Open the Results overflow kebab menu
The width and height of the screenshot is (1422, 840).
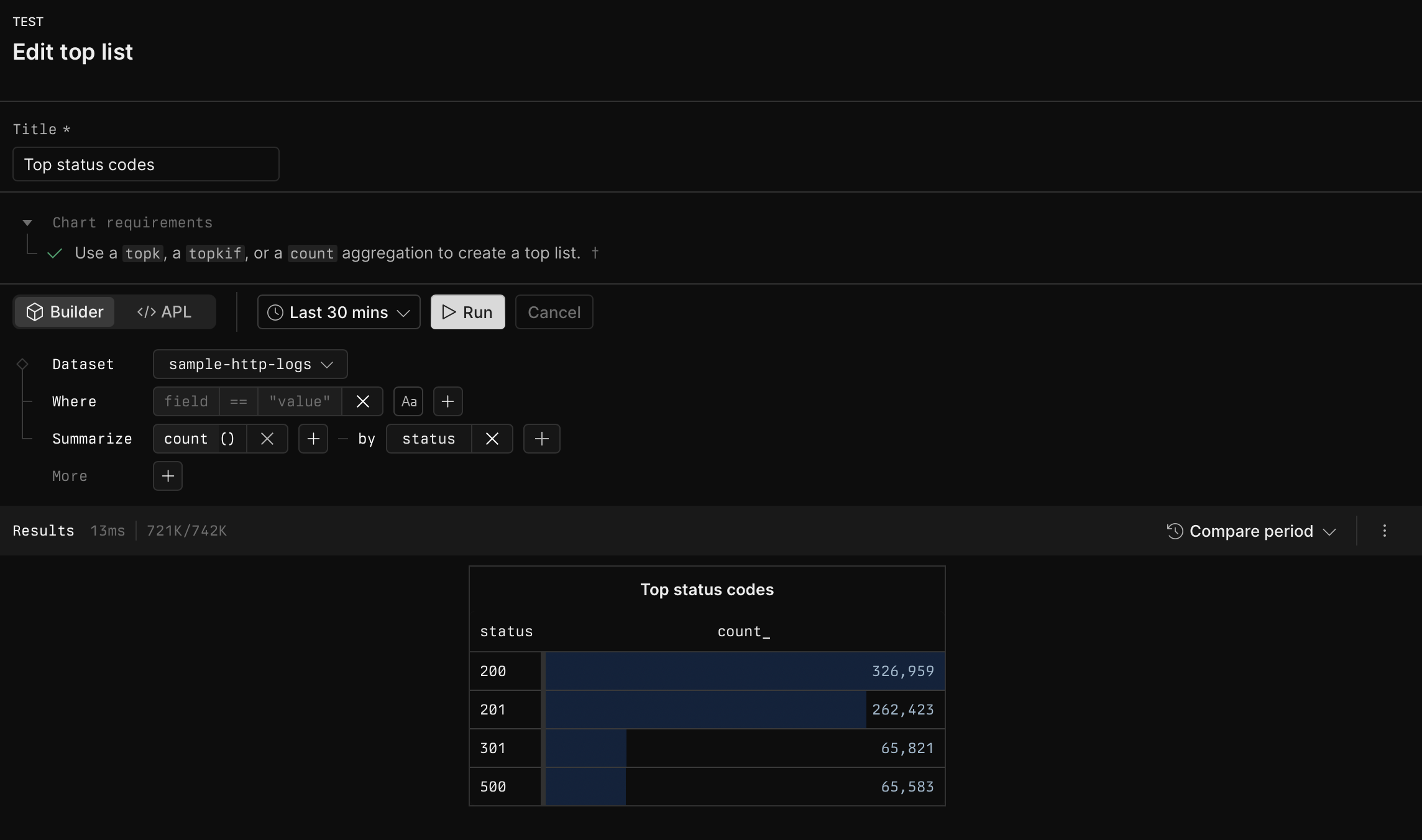[1384, 531]
